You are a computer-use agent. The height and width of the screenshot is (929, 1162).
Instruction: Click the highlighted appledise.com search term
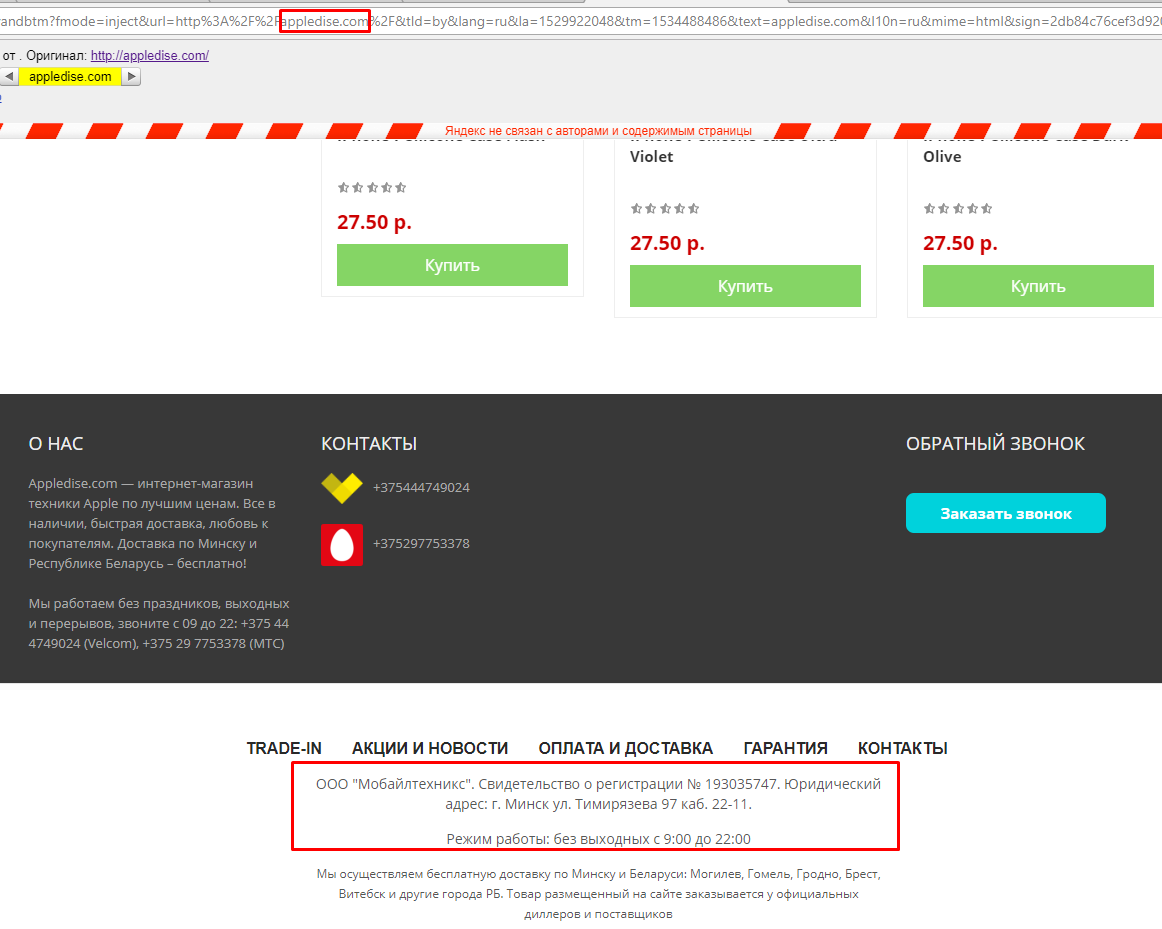point(70,76)
